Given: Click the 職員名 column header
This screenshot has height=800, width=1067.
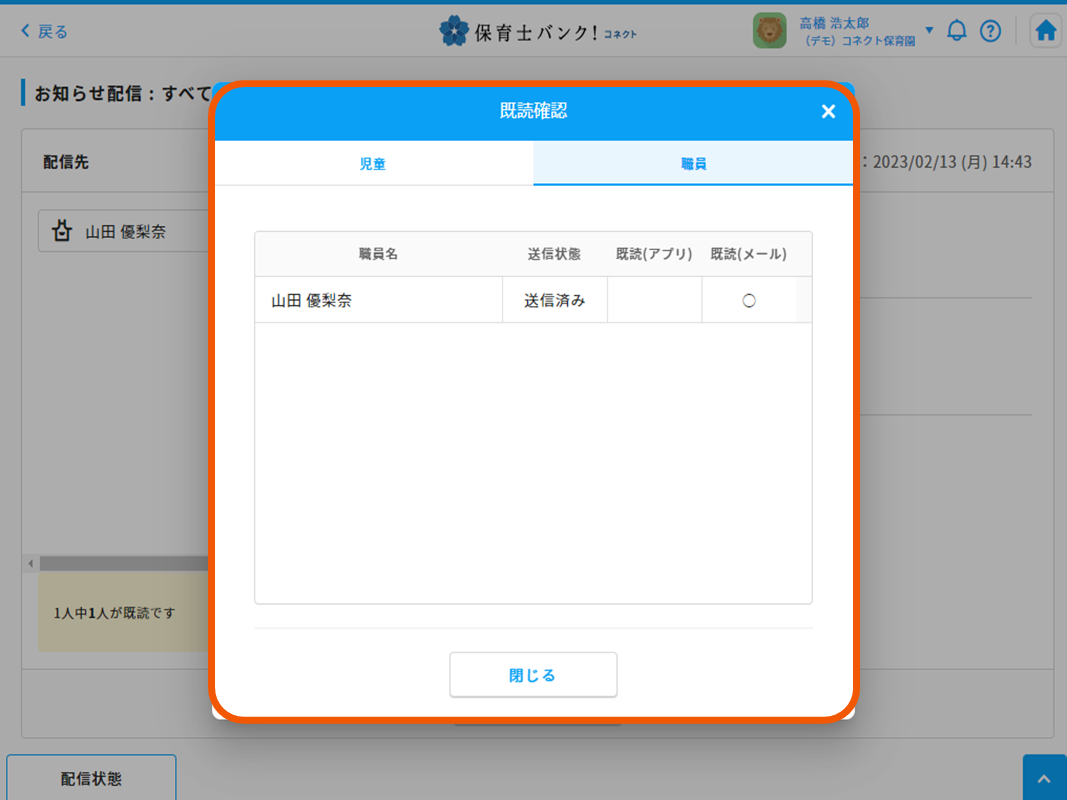Looking at the screenshot, I should pyautogui.click(x=378, y=254).
